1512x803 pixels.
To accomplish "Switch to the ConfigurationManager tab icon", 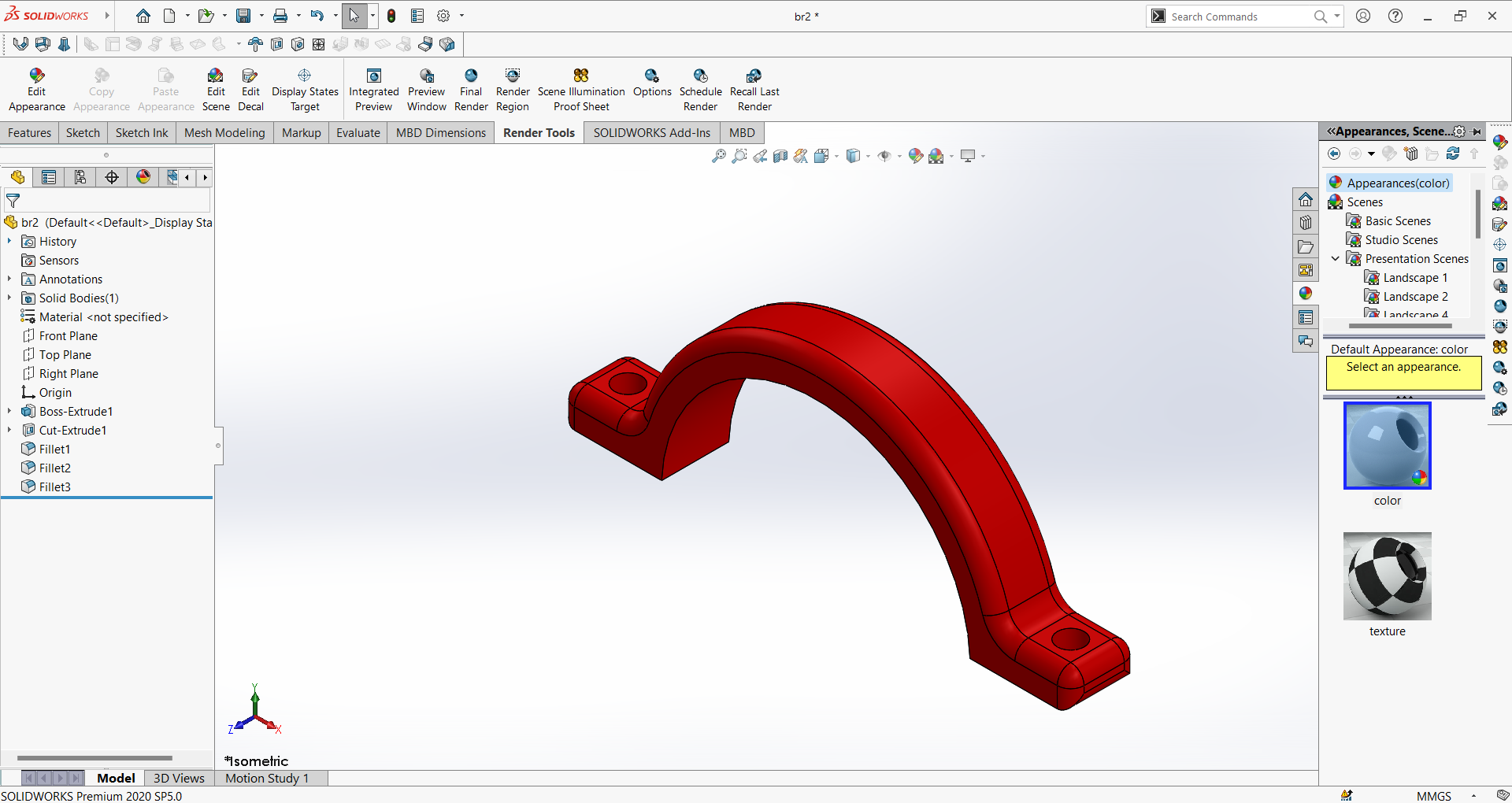I will coord(80,177).
